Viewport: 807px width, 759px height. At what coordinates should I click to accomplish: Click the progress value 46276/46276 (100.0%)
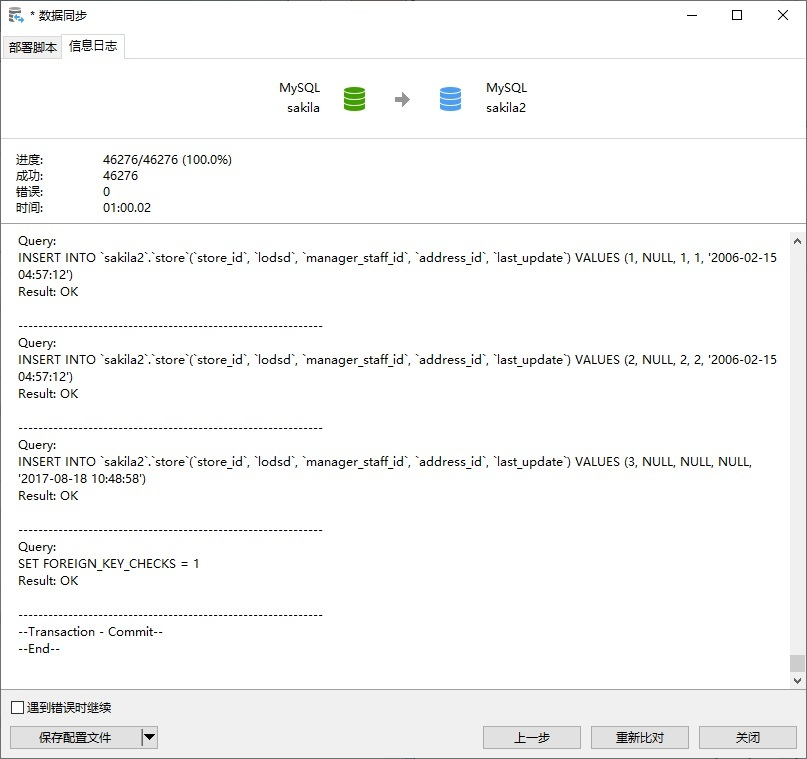(167, 160)
